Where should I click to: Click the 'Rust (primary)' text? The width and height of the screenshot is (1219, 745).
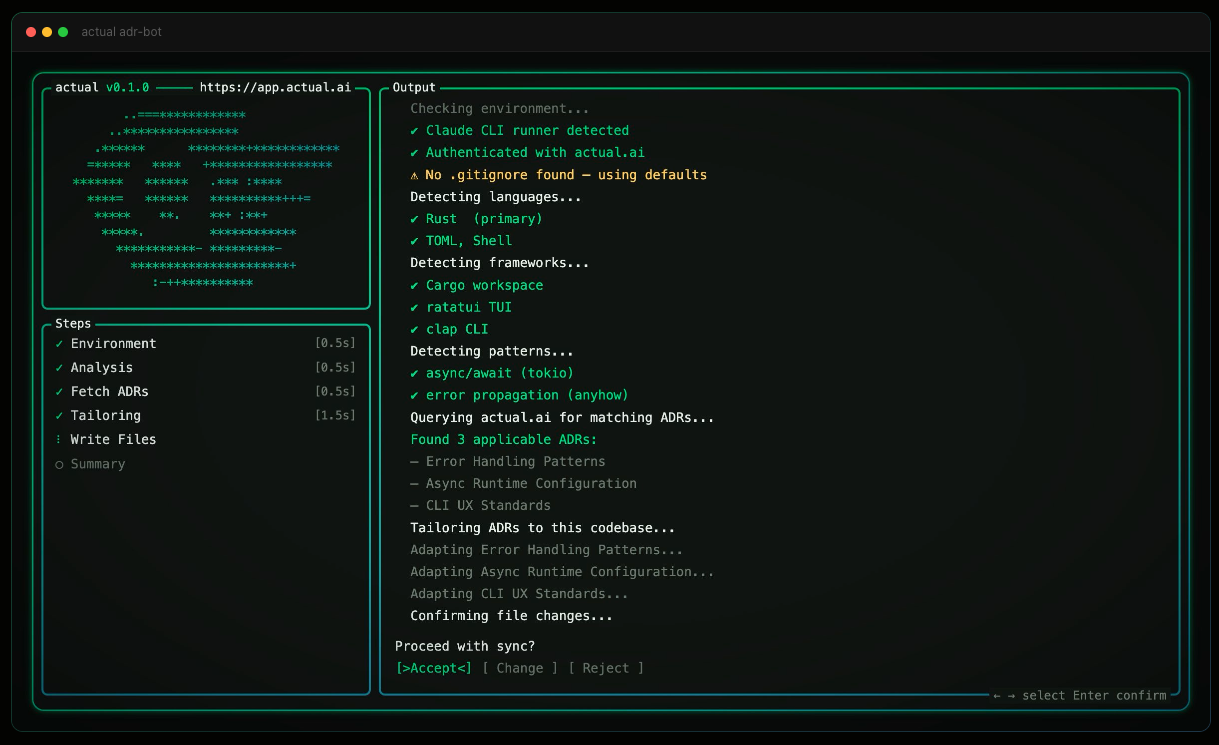(484, 218)
